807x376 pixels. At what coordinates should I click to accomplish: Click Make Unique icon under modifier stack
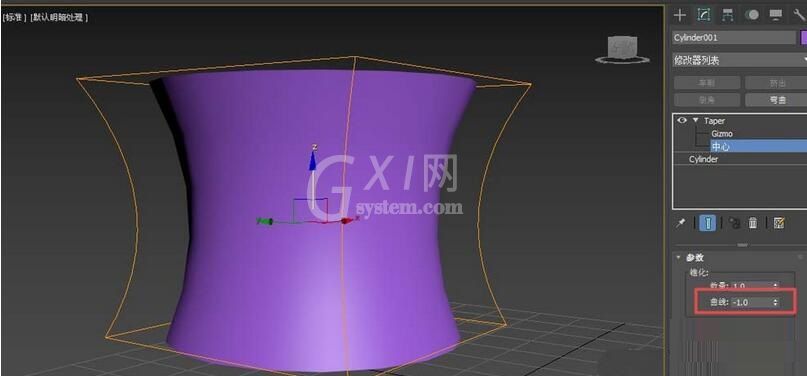click(734, 223)
